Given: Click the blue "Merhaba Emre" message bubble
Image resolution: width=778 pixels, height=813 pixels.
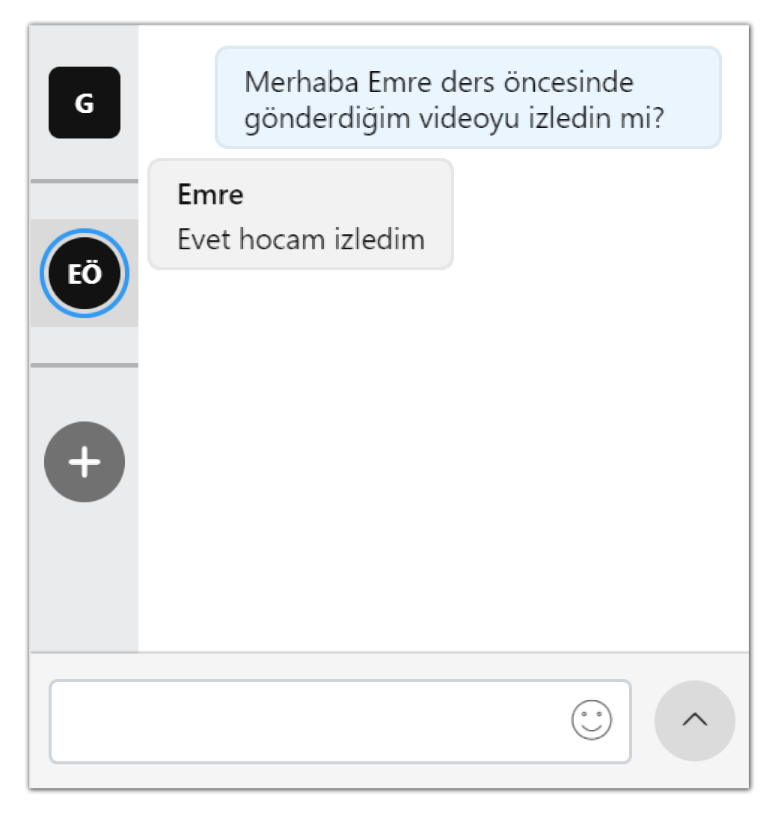Looking at the screenshot, I should tap(468, 97).
